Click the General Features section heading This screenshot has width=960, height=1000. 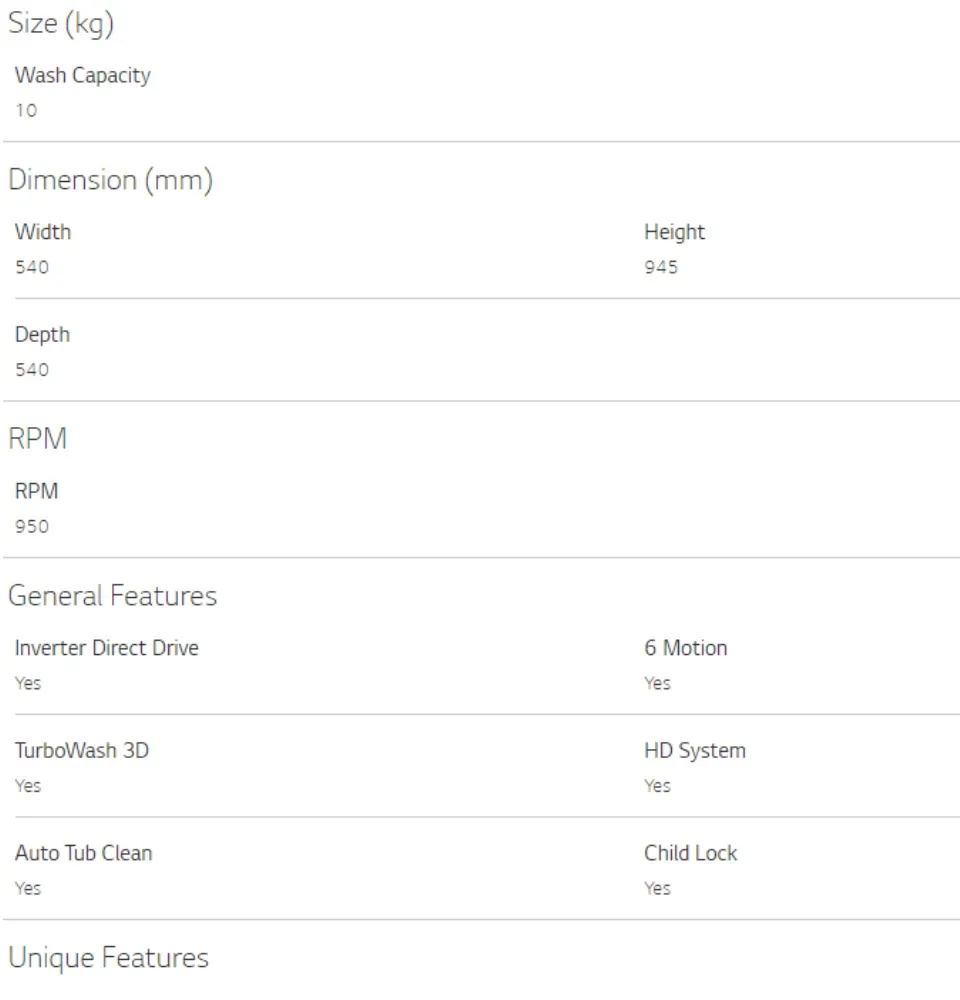point(112,596)
